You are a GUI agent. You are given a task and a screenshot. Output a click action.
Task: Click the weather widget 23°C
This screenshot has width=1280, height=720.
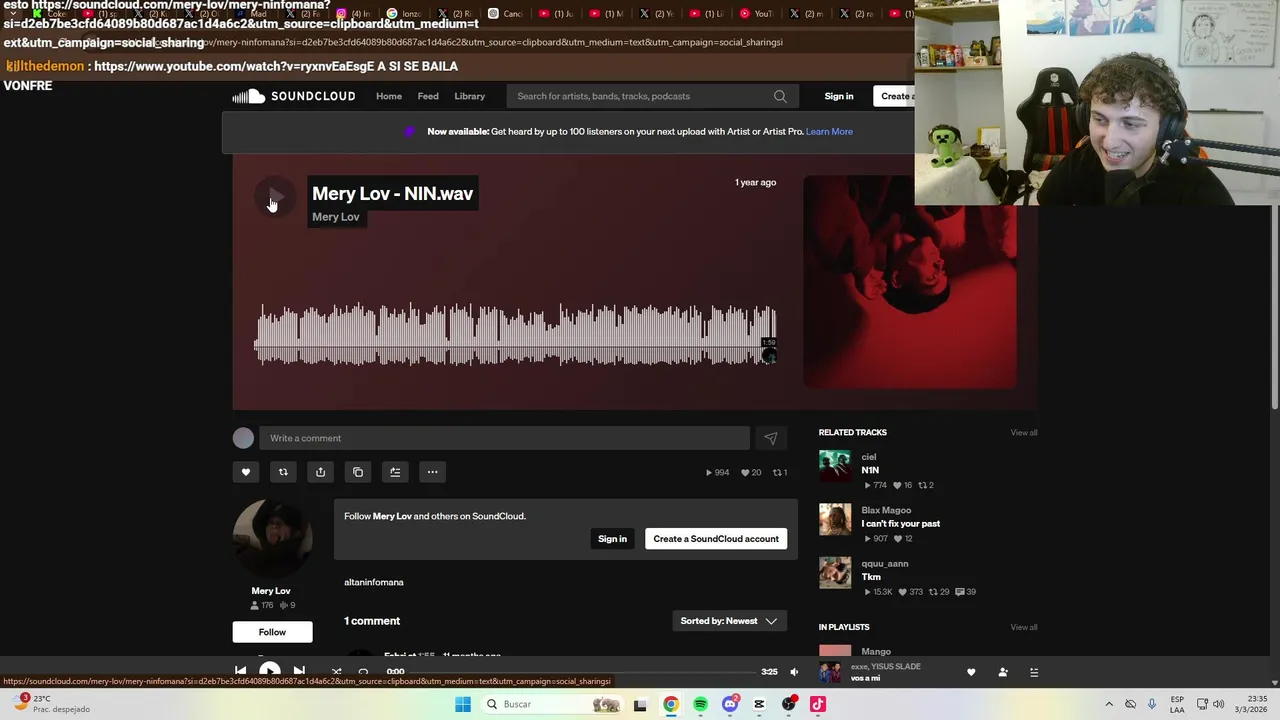tap(50, 704)
